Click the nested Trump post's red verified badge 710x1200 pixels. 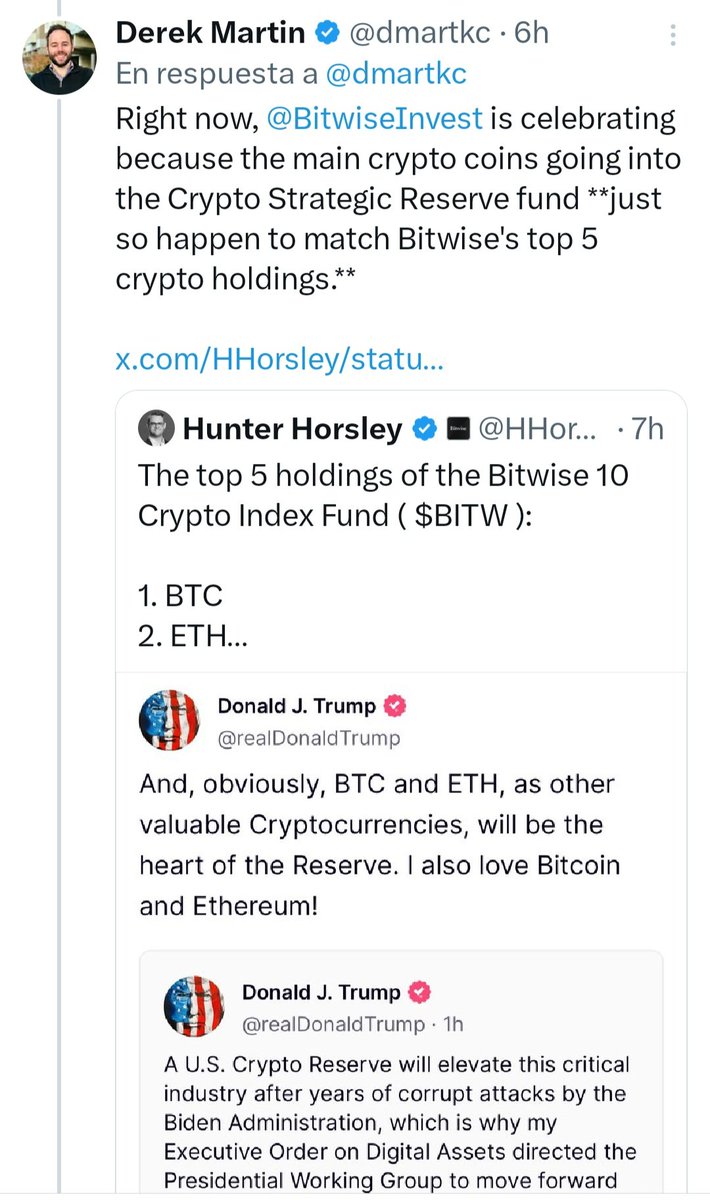coord(420,993)
